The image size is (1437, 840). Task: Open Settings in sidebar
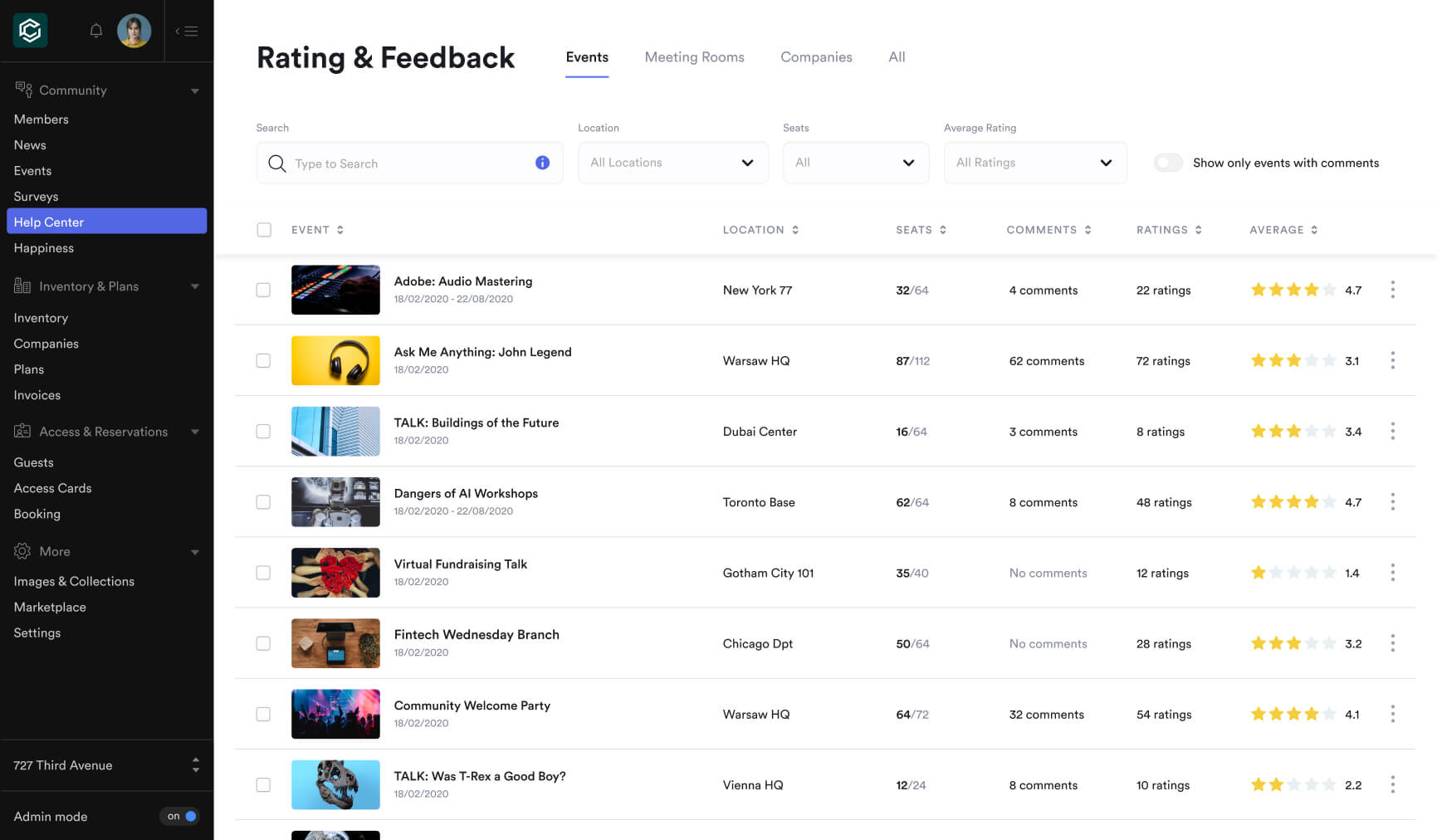(37, 632)
